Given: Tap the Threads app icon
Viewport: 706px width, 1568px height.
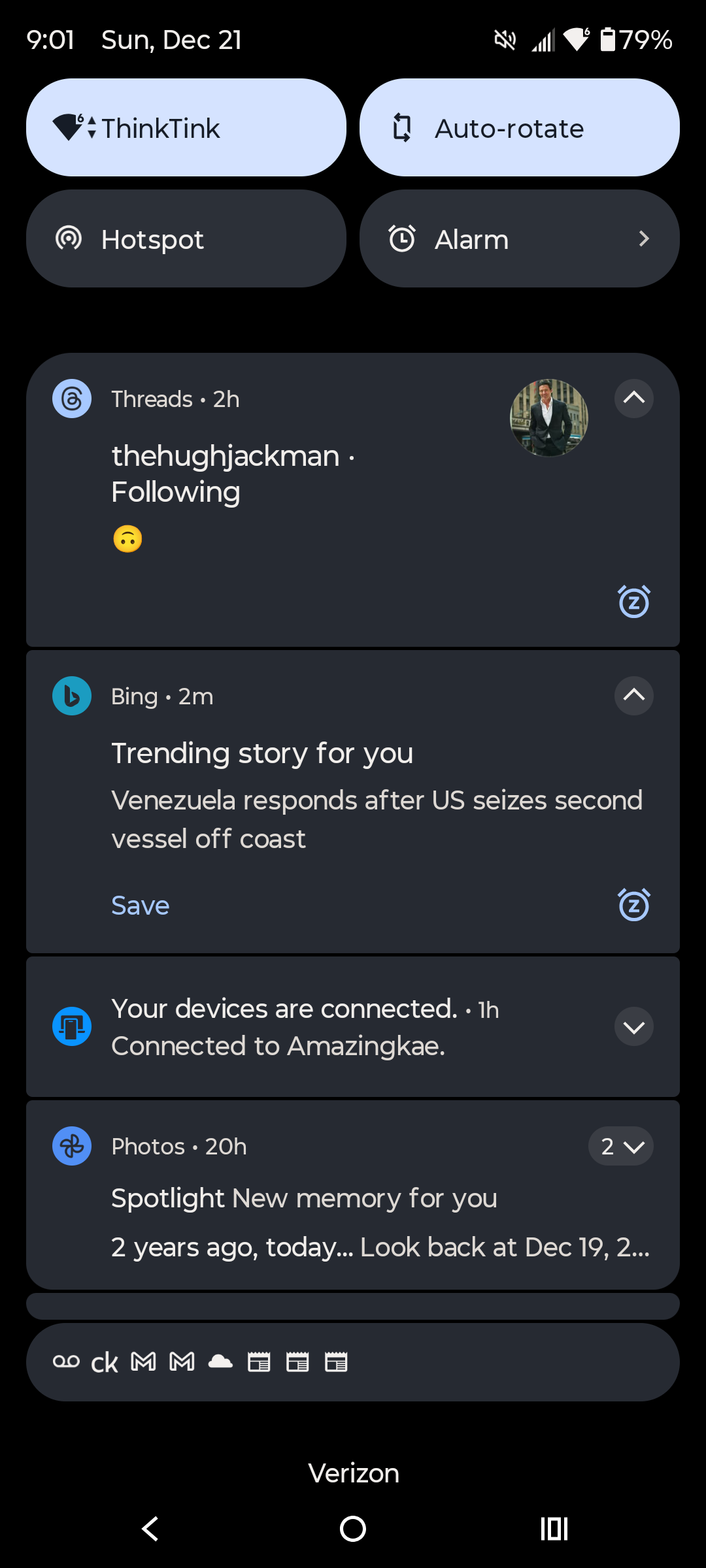Looking at the screenshot, I should (x=72, y=399).
